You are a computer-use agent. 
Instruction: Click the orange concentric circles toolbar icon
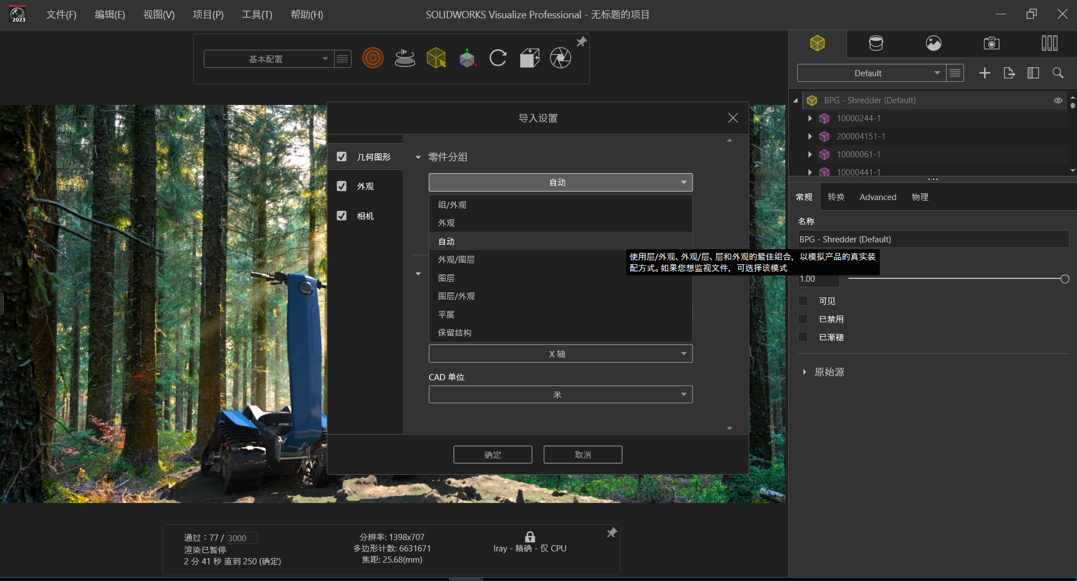tap(372, 57)
